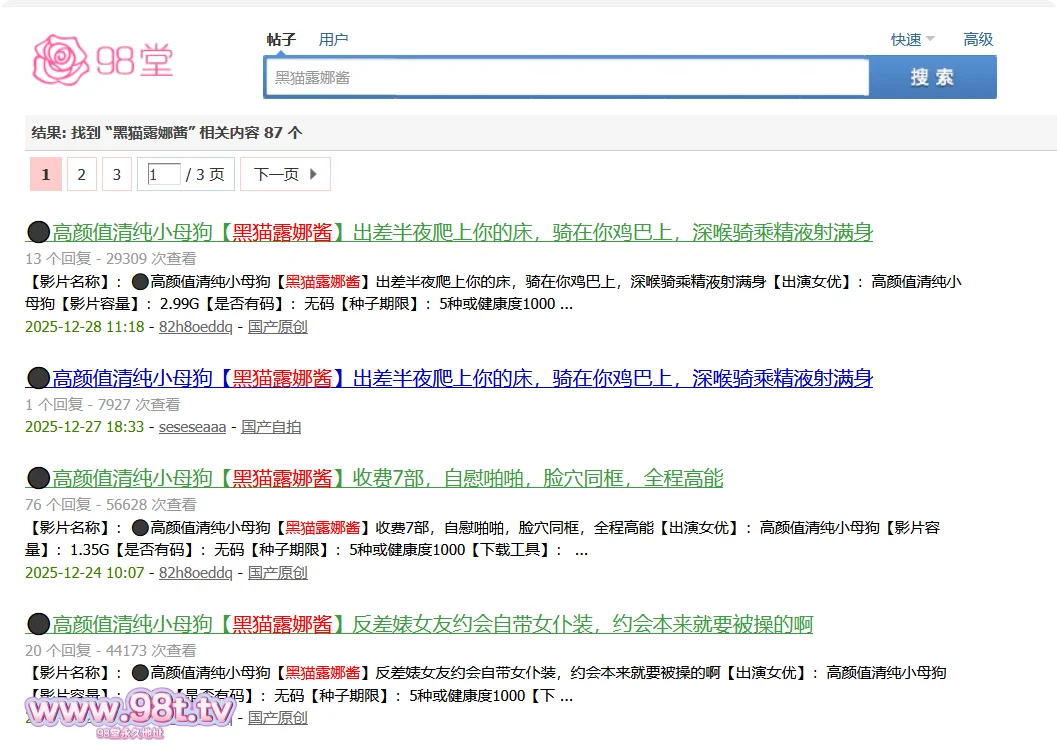
Task: Click the 下一页 next page button
Action: pyautogui.click(x=278, y=173)
